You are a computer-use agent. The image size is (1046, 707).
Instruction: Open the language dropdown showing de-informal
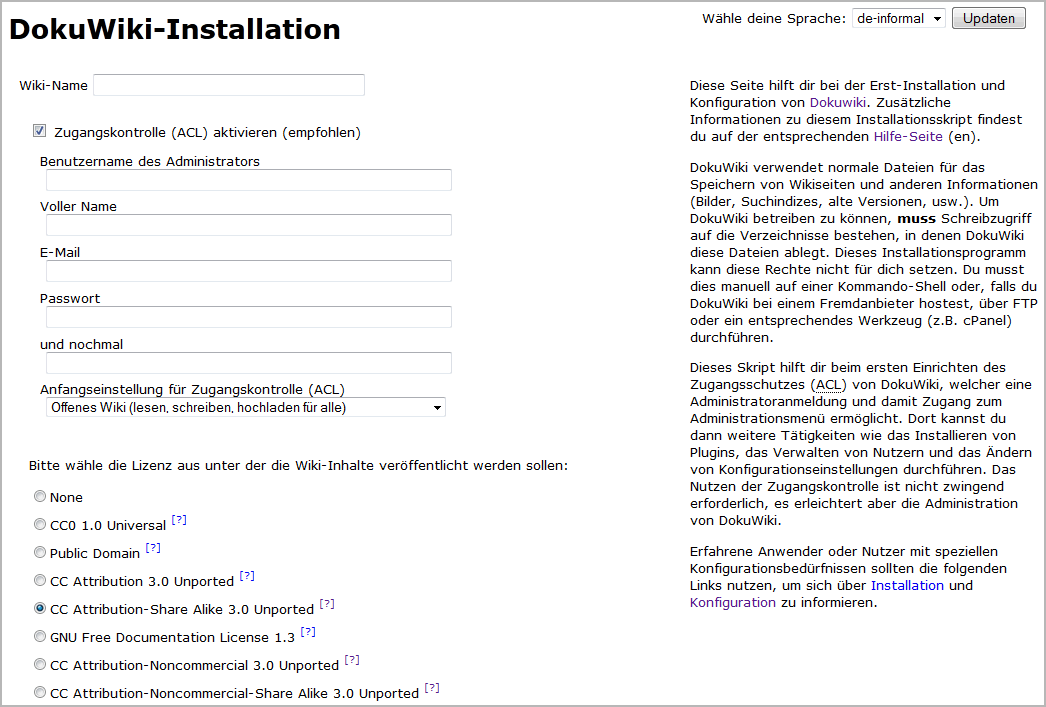coord(899,19)
